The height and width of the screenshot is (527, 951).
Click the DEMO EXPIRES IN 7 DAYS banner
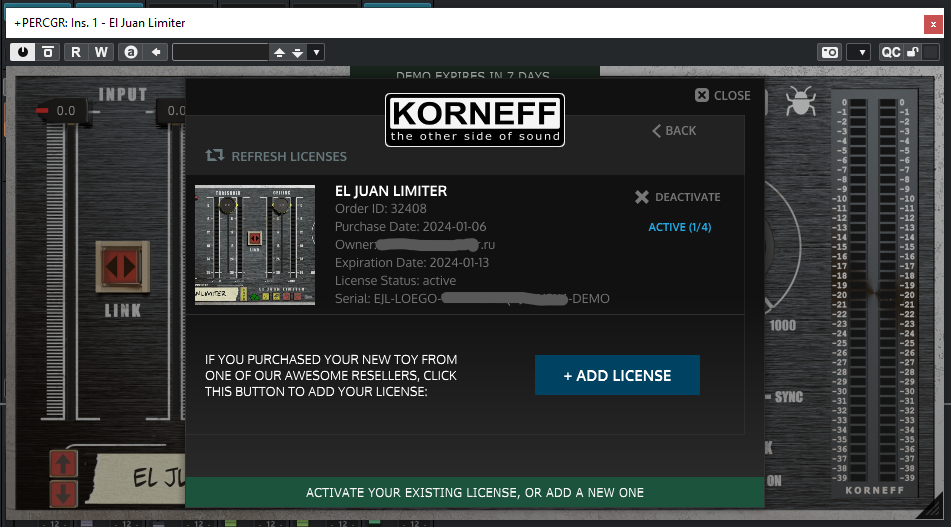point(475,72)
